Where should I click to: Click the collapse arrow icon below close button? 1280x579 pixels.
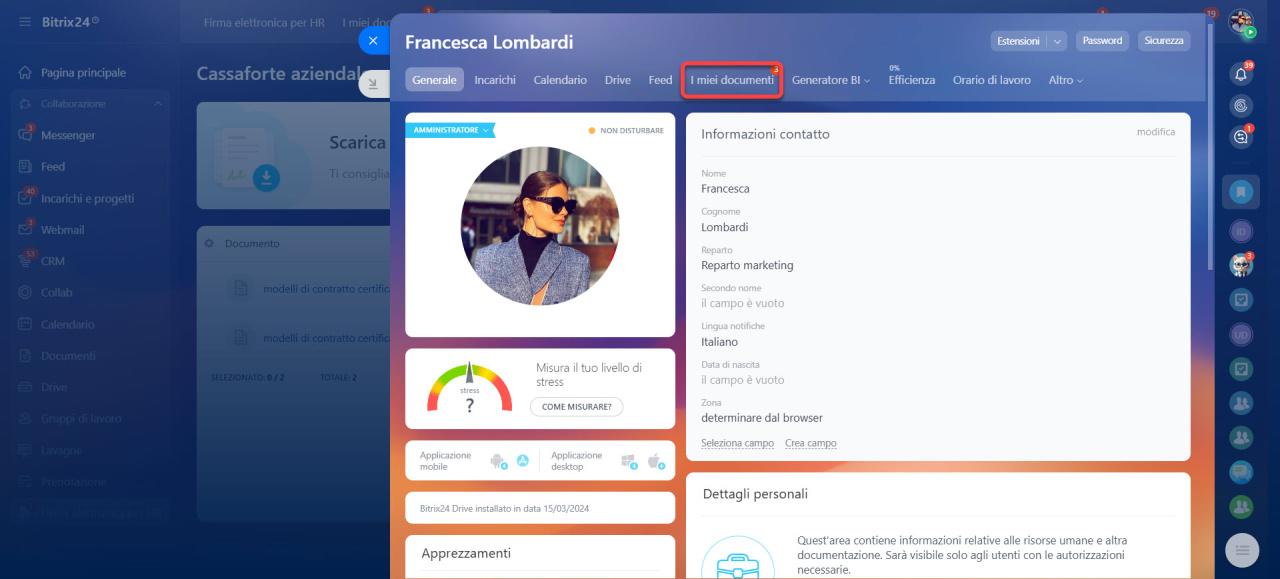click(373, 85)
